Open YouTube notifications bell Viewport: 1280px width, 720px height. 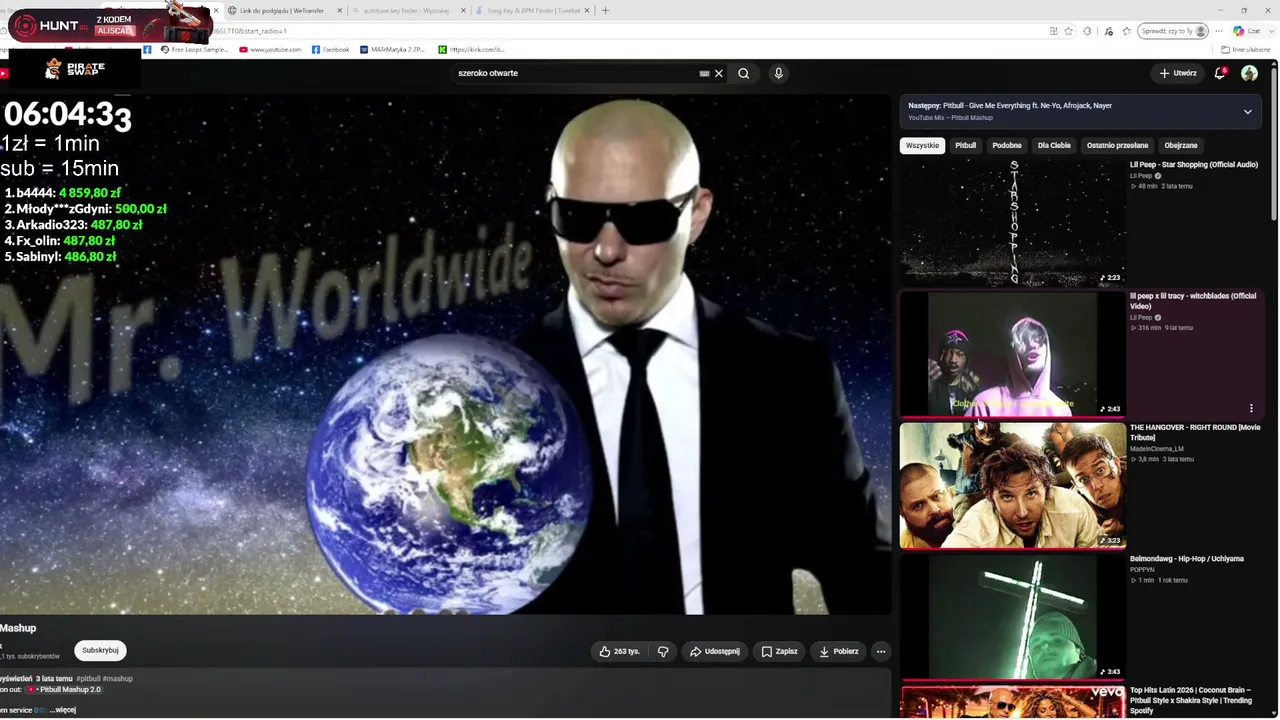click(1219, 73)
